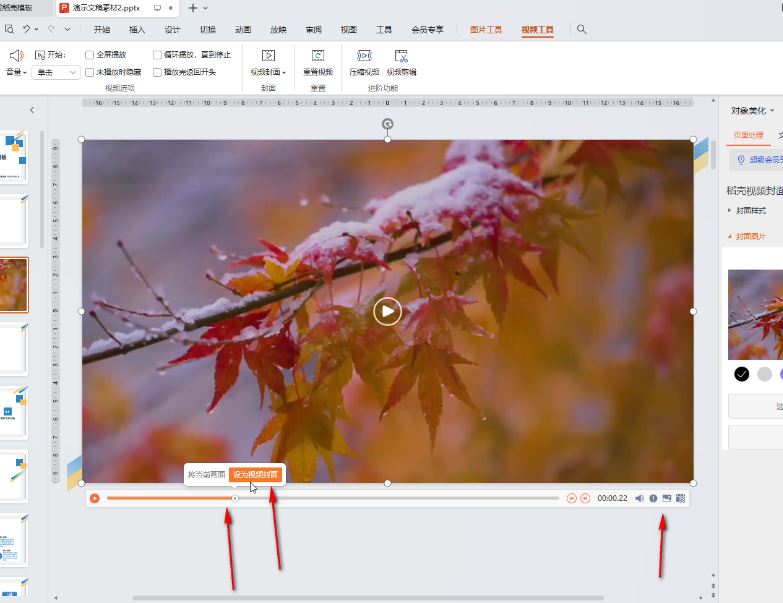The height and width of the screenshot is (603, 783).
Task: Expand the 音量 volume dropdown
Action: (x=16, y=72)
